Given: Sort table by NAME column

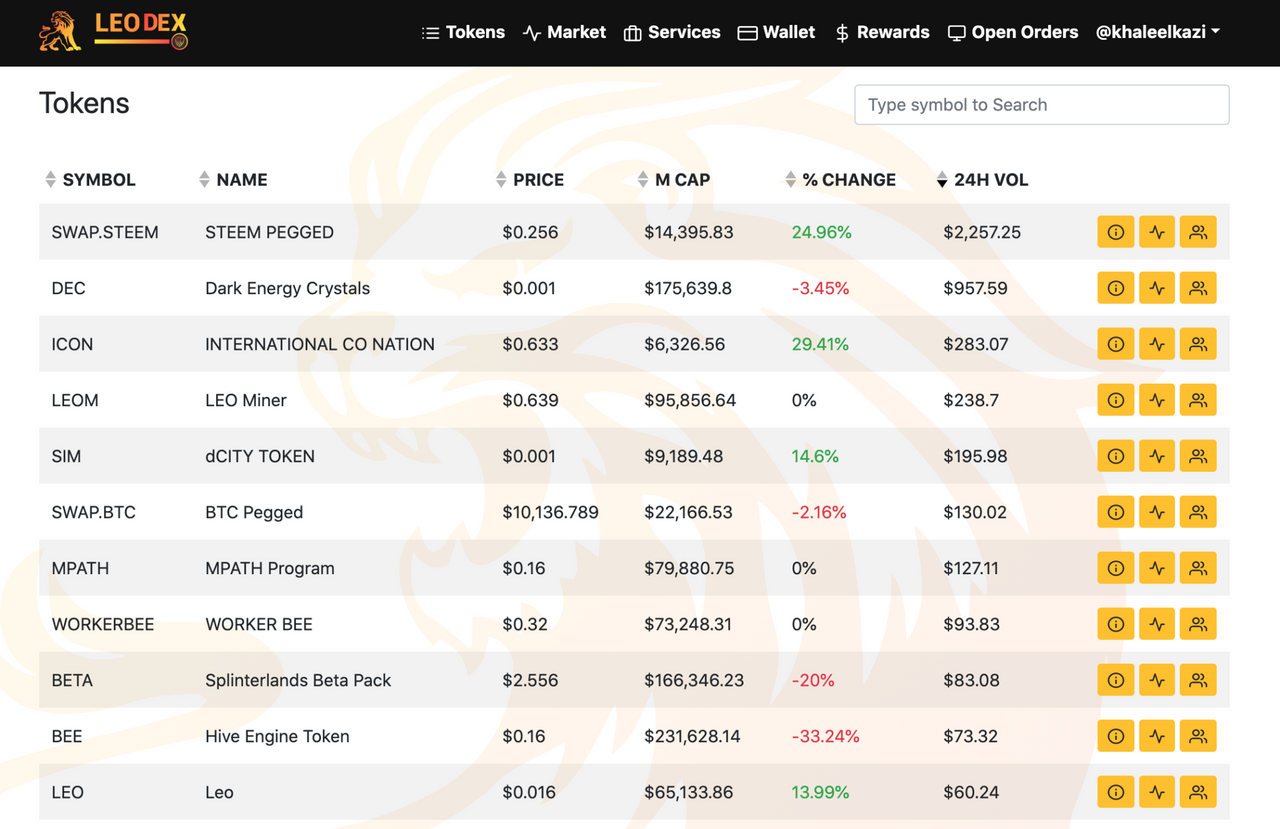Looking at the screenshot, I should [x=233, y=180].
